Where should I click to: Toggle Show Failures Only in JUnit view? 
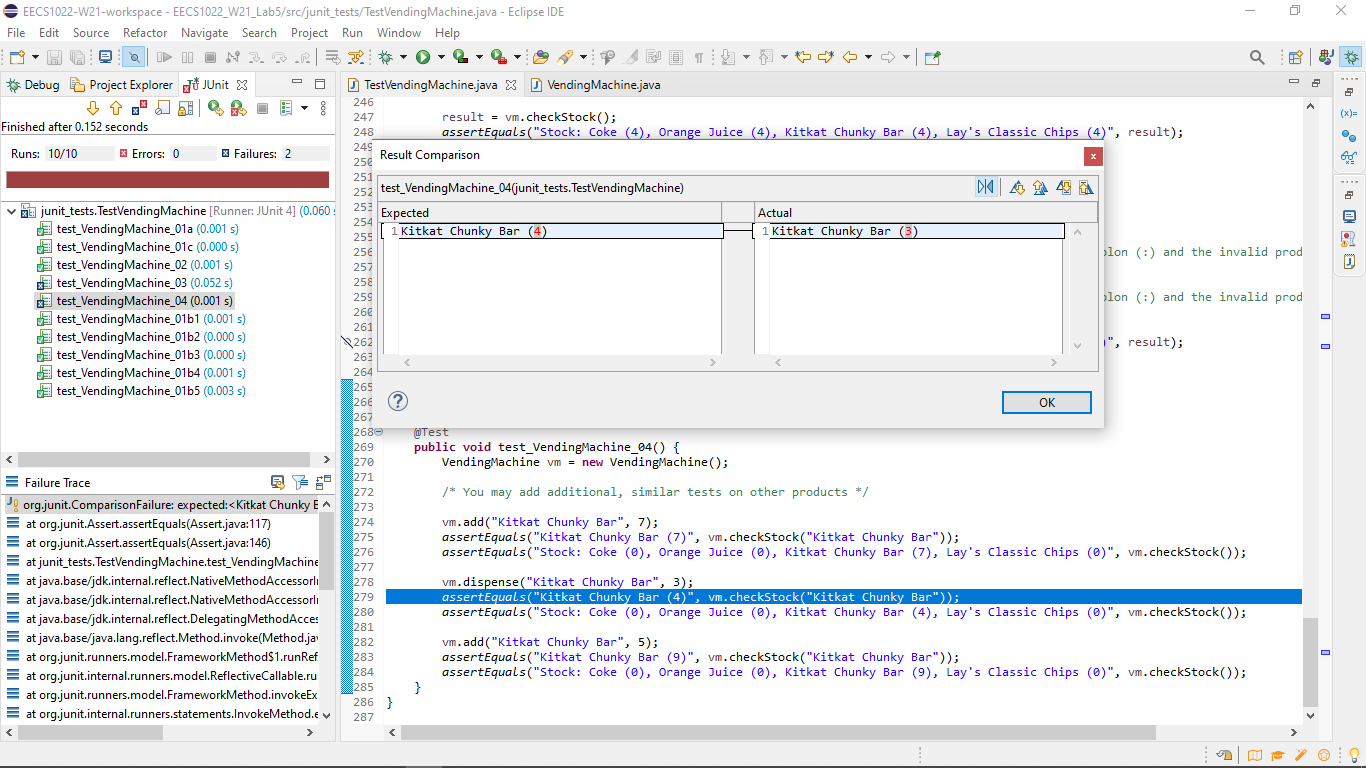coord(139,108)
